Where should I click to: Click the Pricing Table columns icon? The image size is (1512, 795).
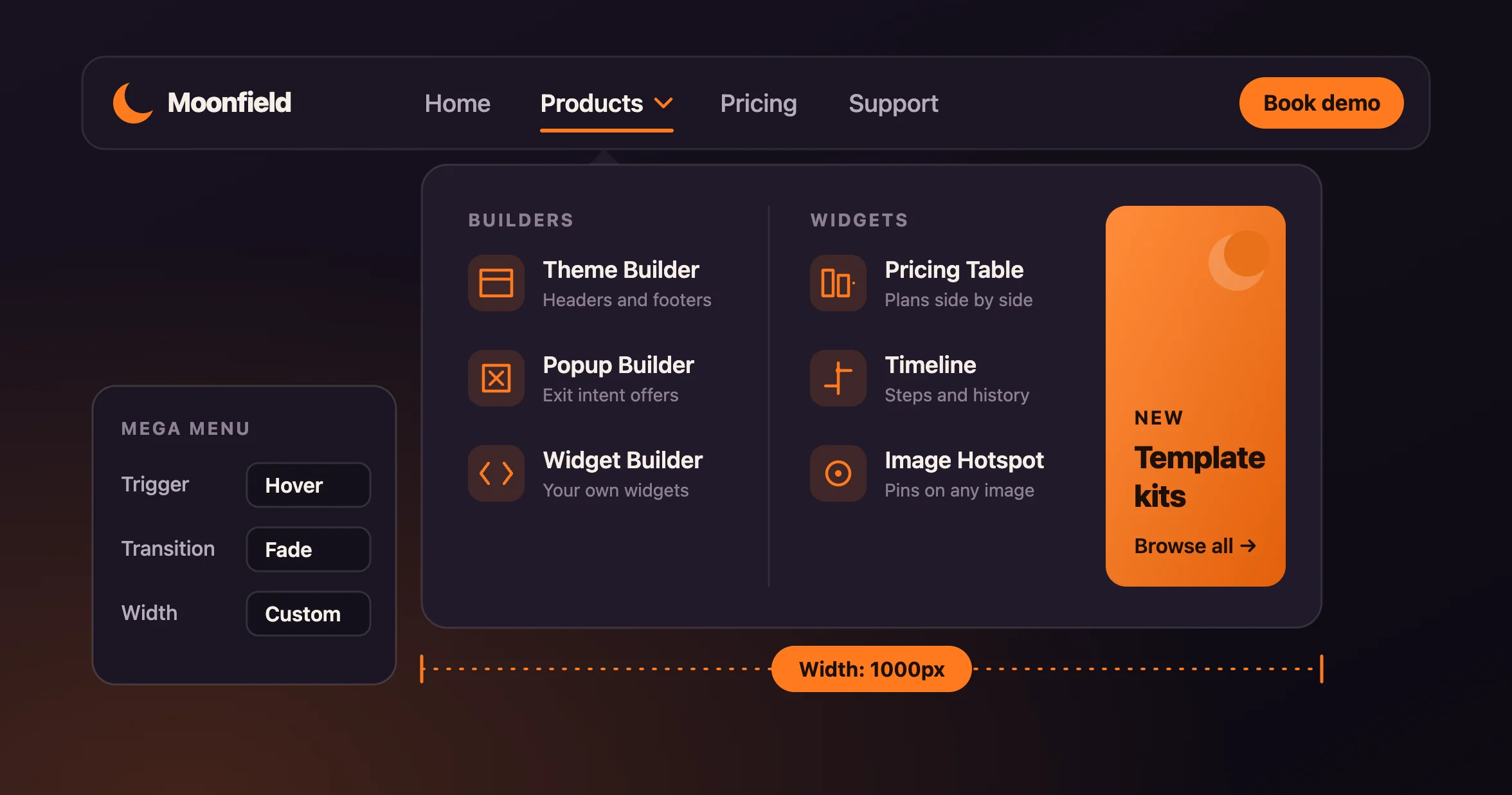838,283
